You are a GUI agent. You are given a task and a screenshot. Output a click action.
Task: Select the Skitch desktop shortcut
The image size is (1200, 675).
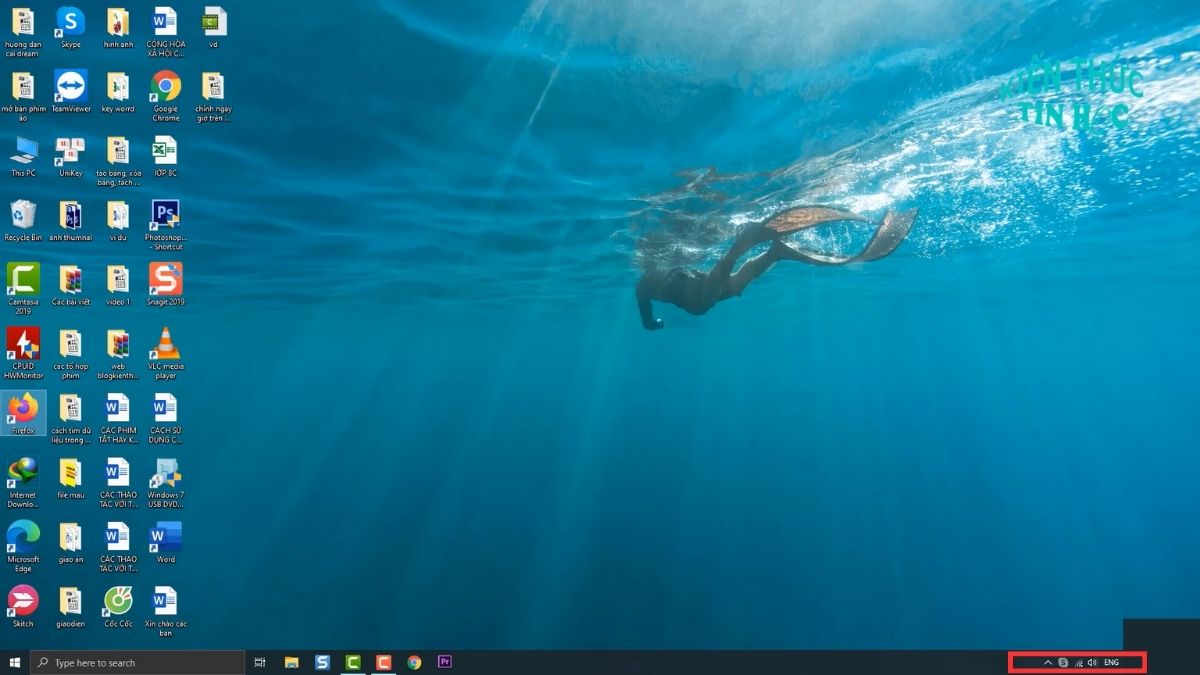[x=23, y=606]
